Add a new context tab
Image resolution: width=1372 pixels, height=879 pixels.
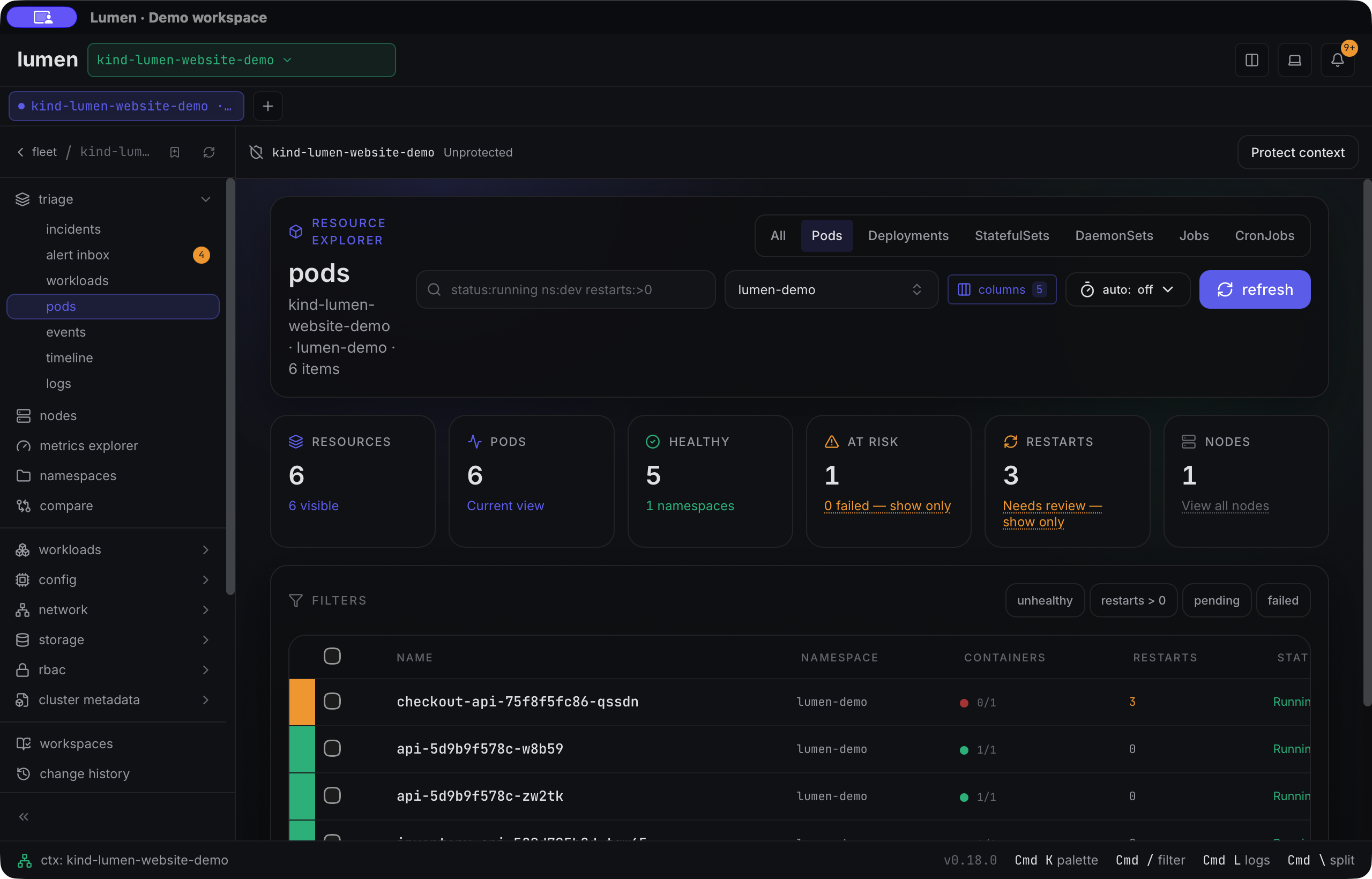click(267, 106)
